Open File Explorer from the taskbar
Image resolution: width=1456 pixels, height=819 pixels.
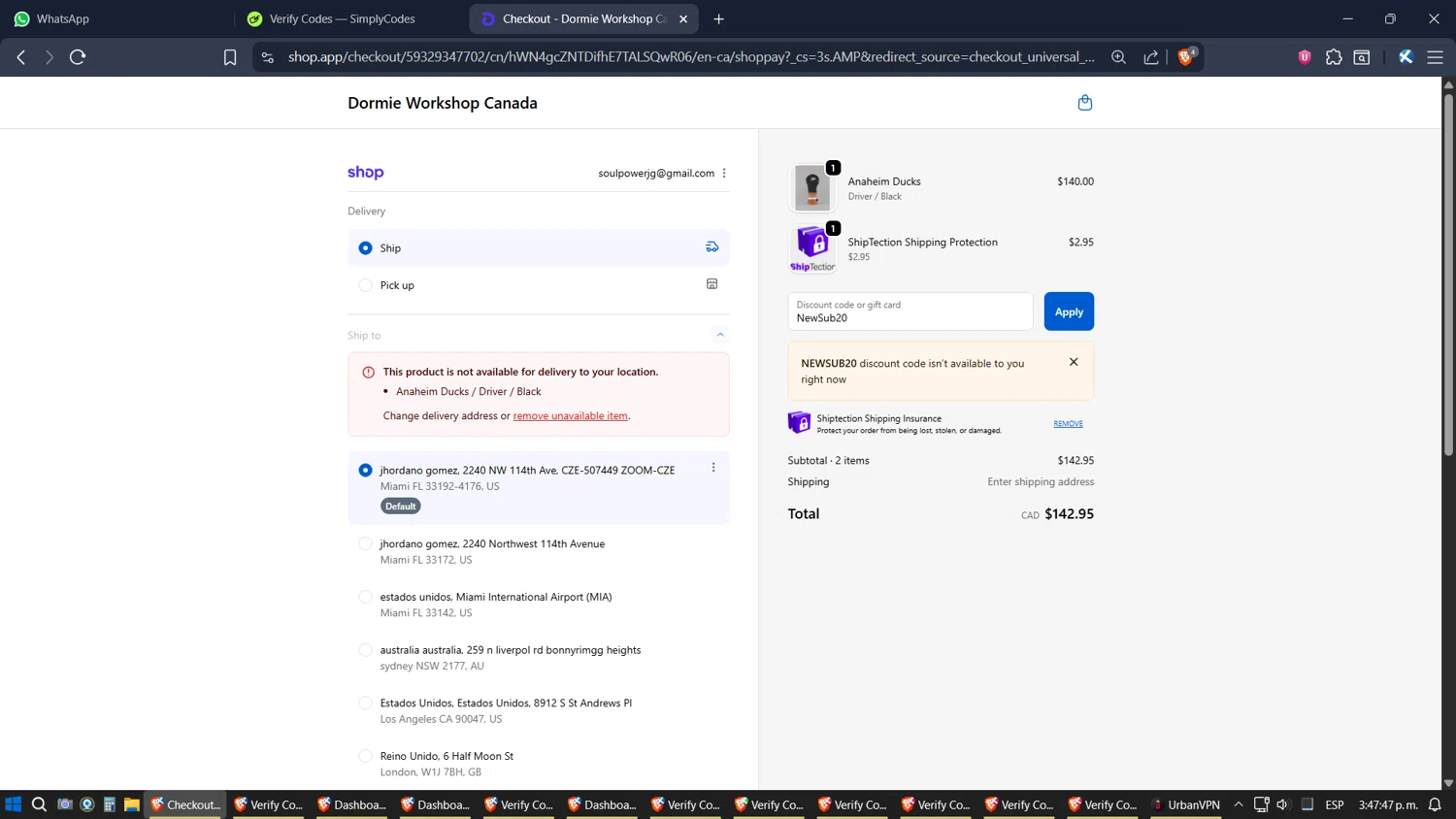[x=131, y=804]
